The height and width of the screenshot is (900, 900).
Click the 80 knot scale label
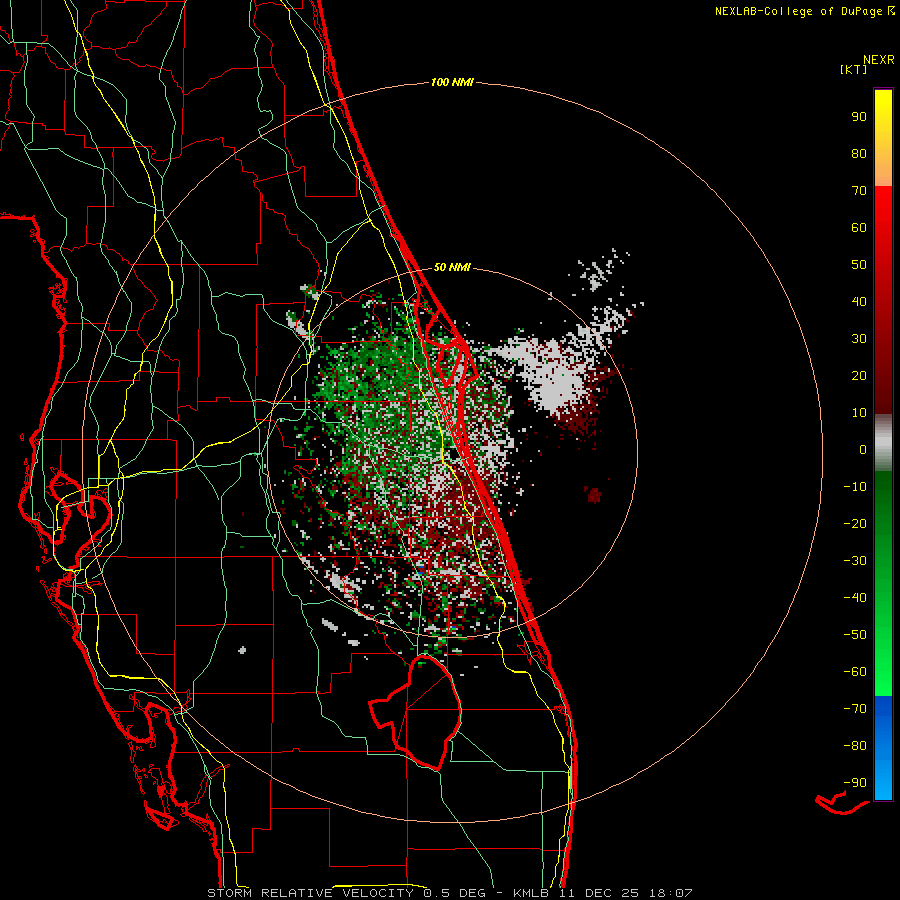859,153
